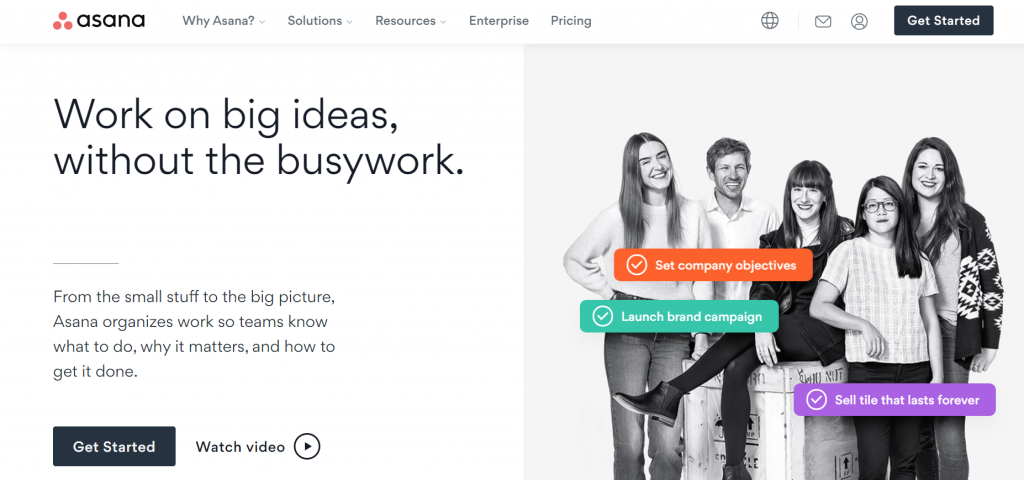This screenshot has height=480, width=1024.
Task: Click Get Started button below hero text
Action: pos(114,447)
